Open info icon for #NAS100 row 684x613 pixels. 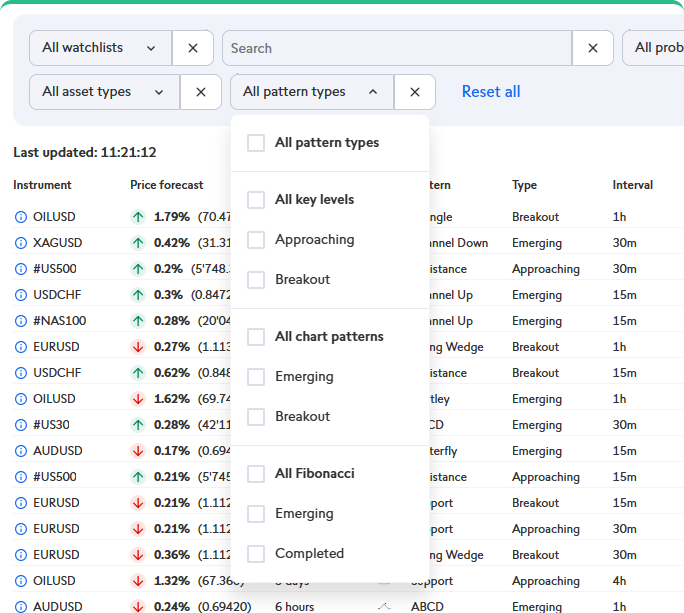21,321
